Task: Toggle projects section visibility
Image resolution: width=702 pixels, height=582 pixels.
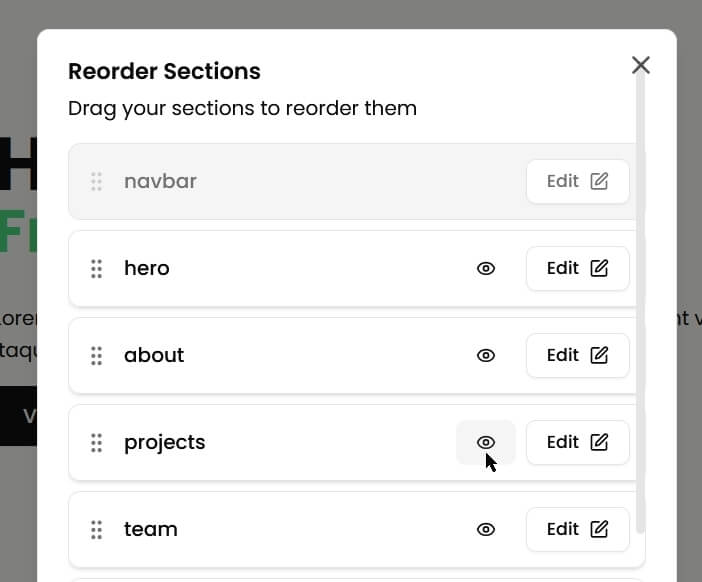Action: click(x=486, y=442)
